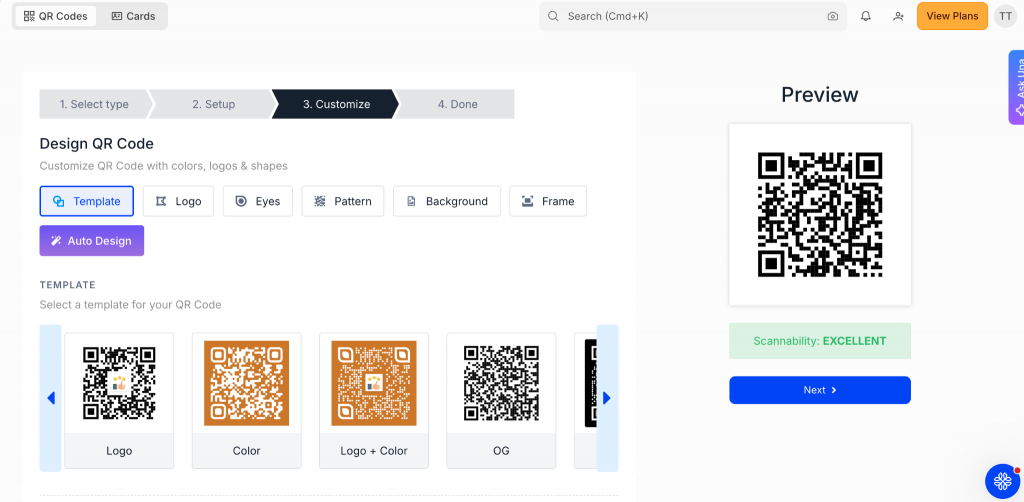Image resolution: width=1024 pixels, height=502 pixels.
Task: Select step 3. Customize
Action: [x=336, y=104]
